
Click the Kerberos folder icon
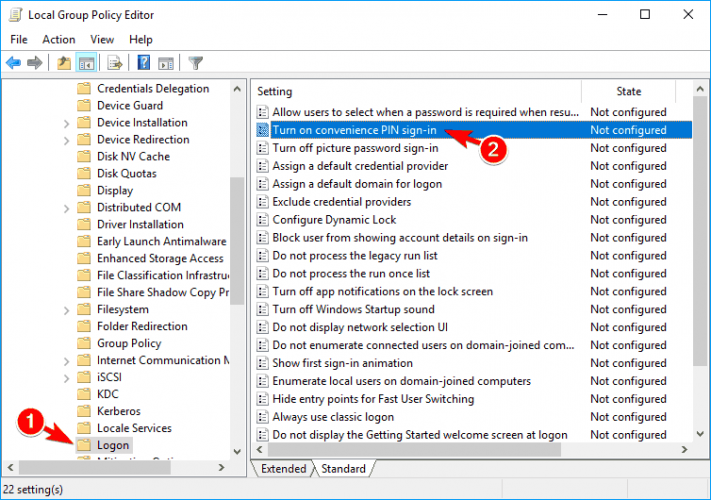tap(84, 411)
